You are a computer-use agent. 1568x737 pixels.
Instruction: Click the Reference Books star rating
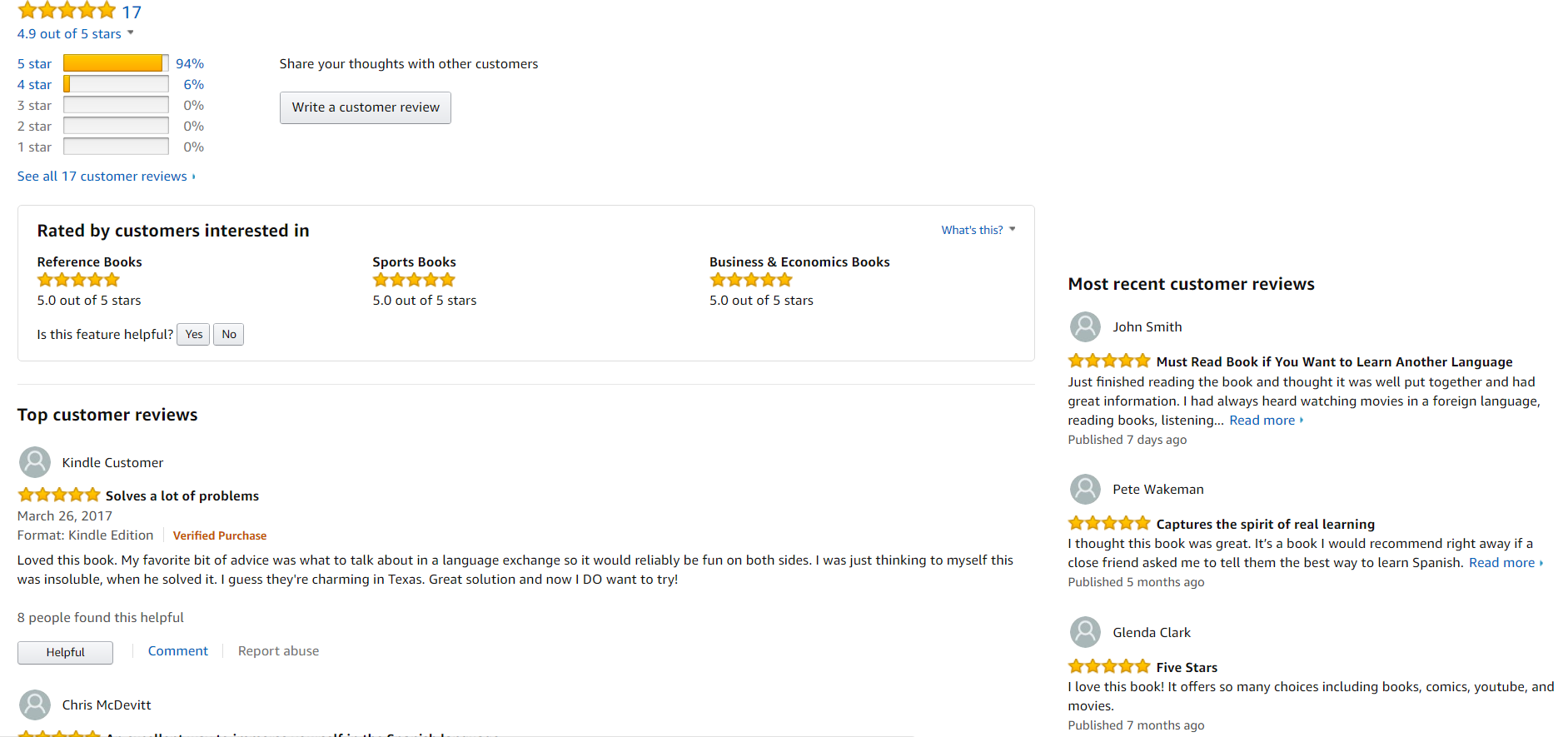tap(78, 280)
